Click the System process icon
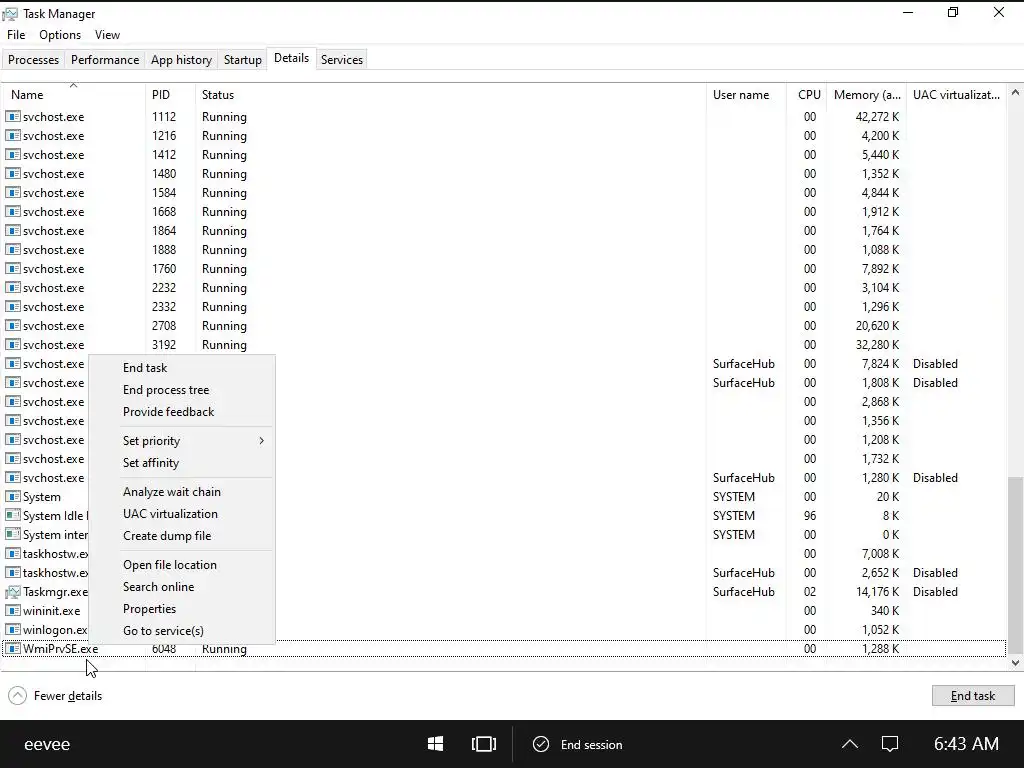 click(x=12, y=497)
